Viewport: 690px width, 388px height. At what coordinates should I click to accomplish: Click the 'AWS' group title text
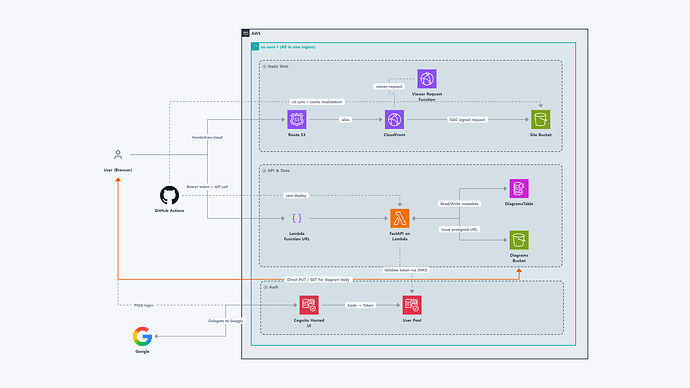(256, 33)
